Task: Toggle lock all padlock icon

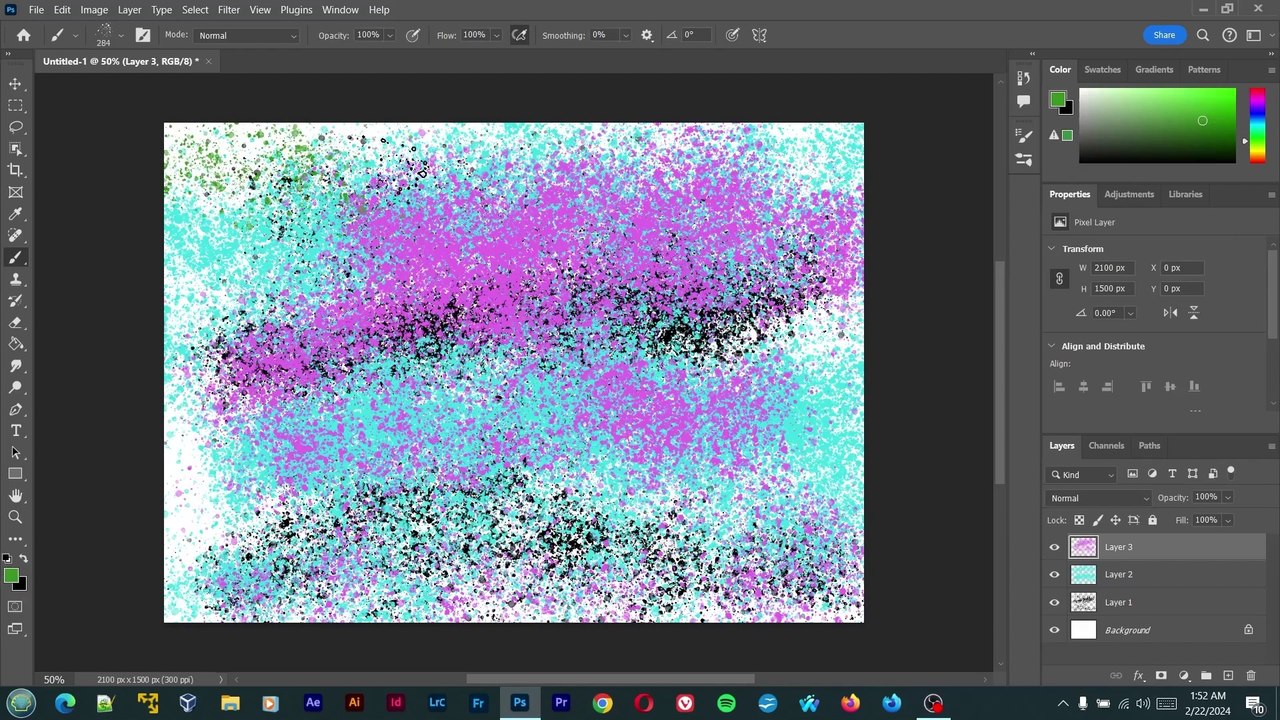Action: pyautogui.click(x=1152, y=520)
